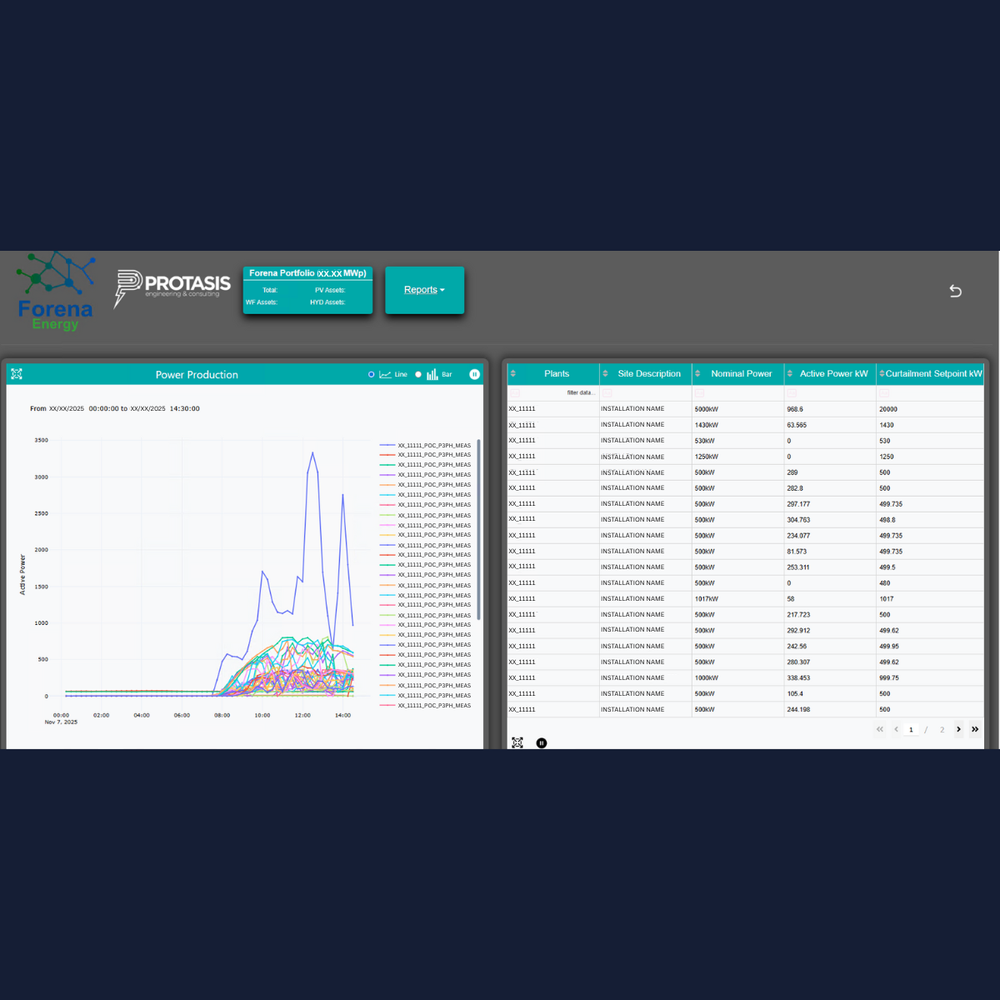This screenshot has width=1000, height=1000.
Task: Sort table by Nominal Power column
Action: click(741, 374)
